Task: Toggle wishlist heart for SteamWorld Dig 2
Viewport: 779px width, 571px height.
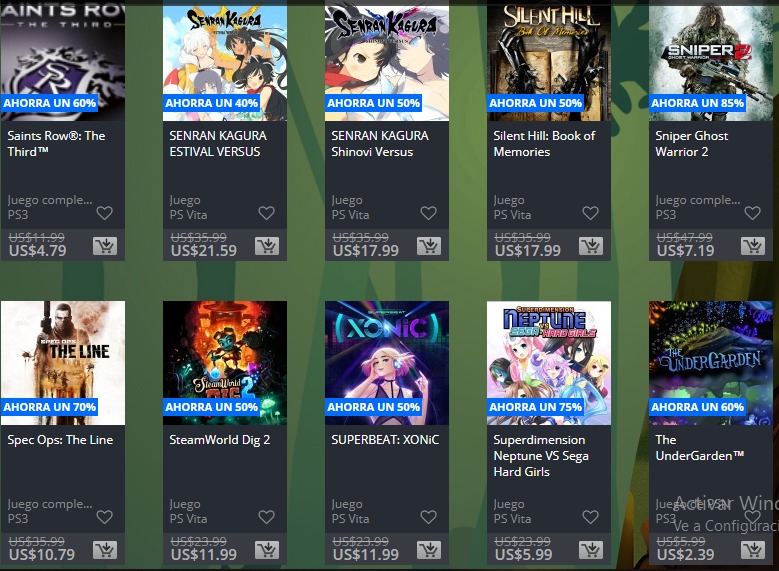Action: 266,517
